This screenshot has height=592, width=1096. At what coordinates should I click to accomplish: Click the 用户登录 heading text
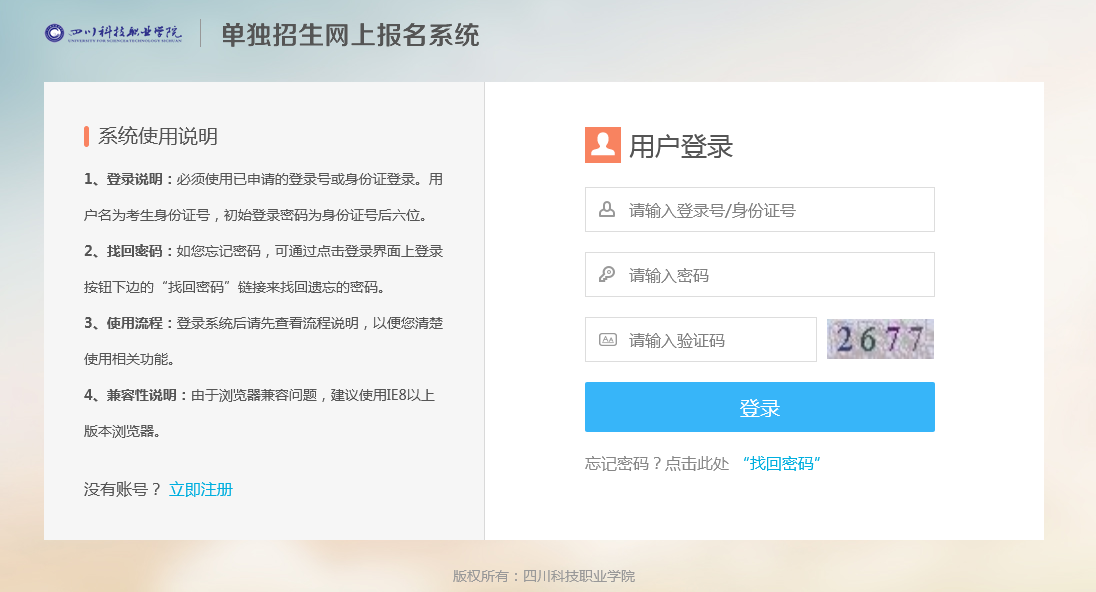tap(681, 146)
